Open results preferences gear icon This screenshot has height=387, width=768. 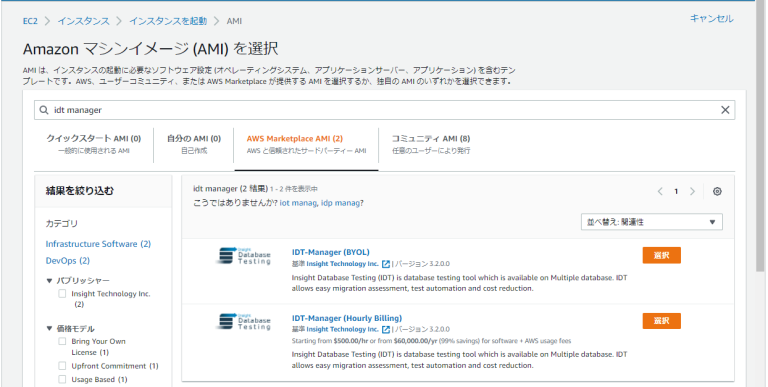(x=717, y=192)
